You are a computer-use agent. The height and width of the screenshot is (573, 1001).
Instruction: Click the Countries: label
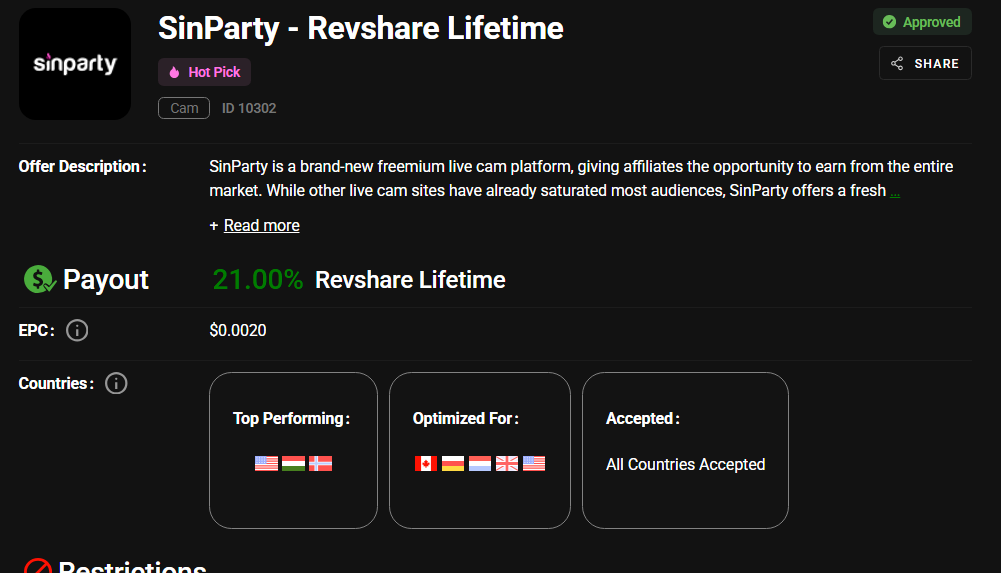56,383
